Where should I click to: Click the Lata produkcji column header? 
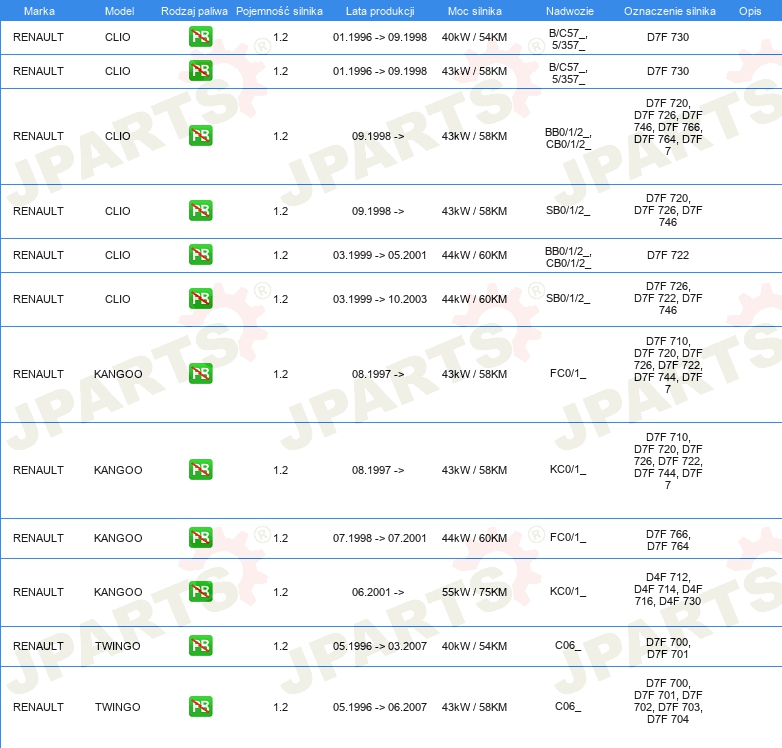[x=380, y=11]
